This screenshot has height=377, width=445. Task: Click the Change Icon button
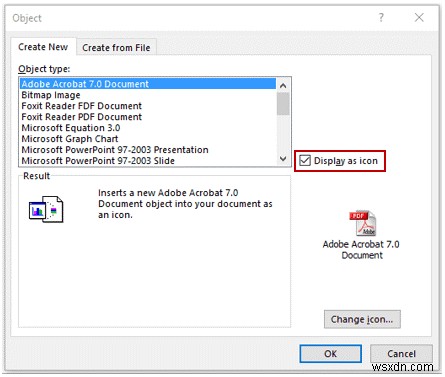(x=362, y=319)
